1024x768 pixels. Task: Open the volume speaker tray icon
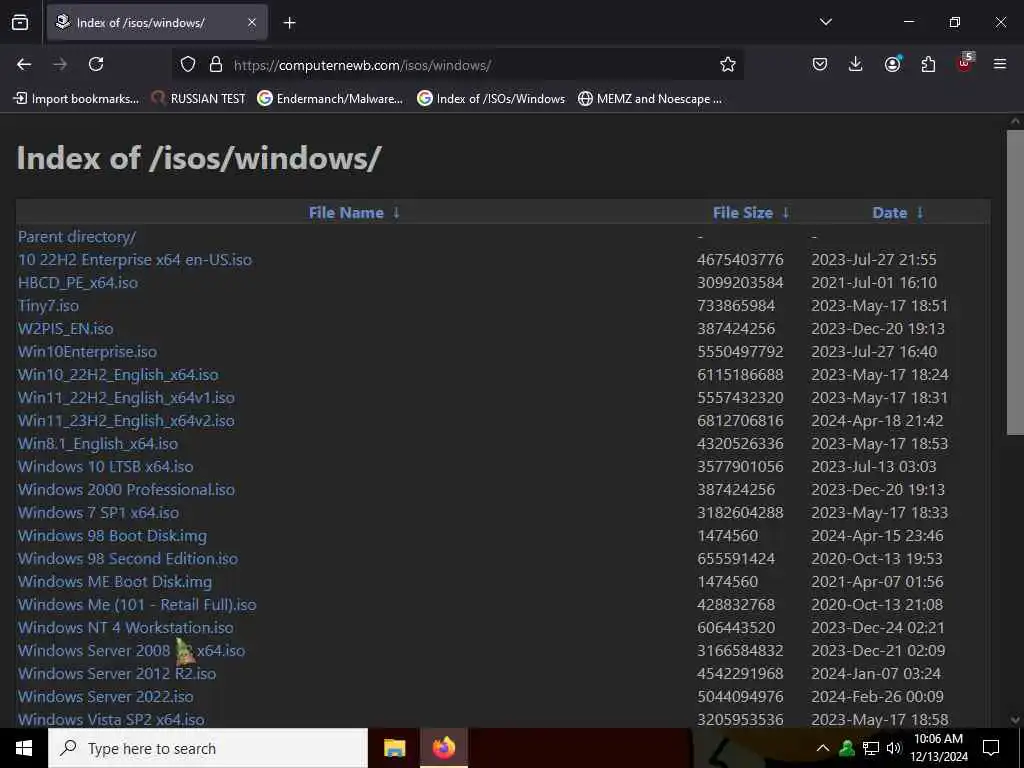tap(893, 748)
